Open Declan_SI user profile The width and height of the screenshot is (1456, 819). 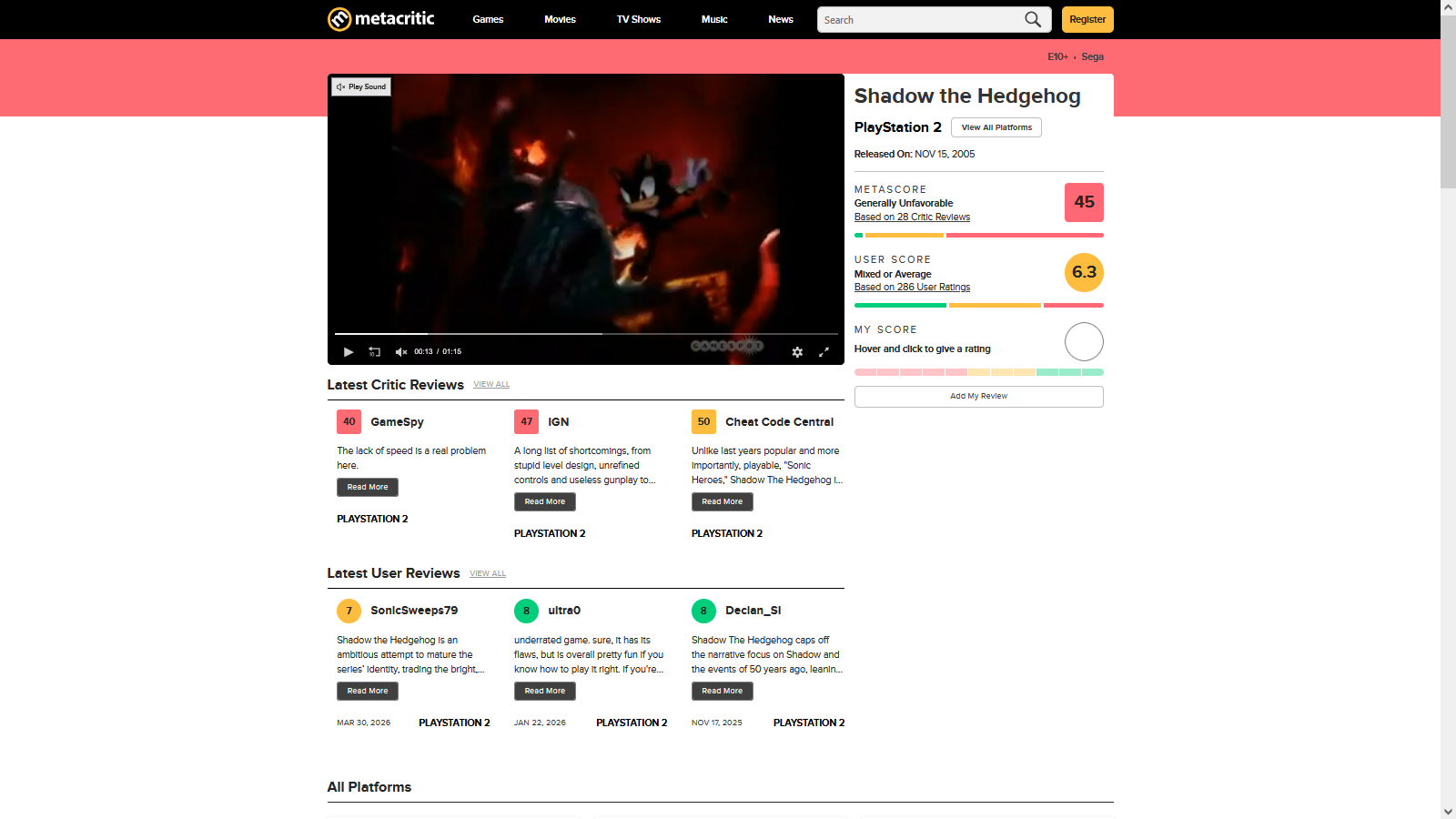tap(753, 611)
